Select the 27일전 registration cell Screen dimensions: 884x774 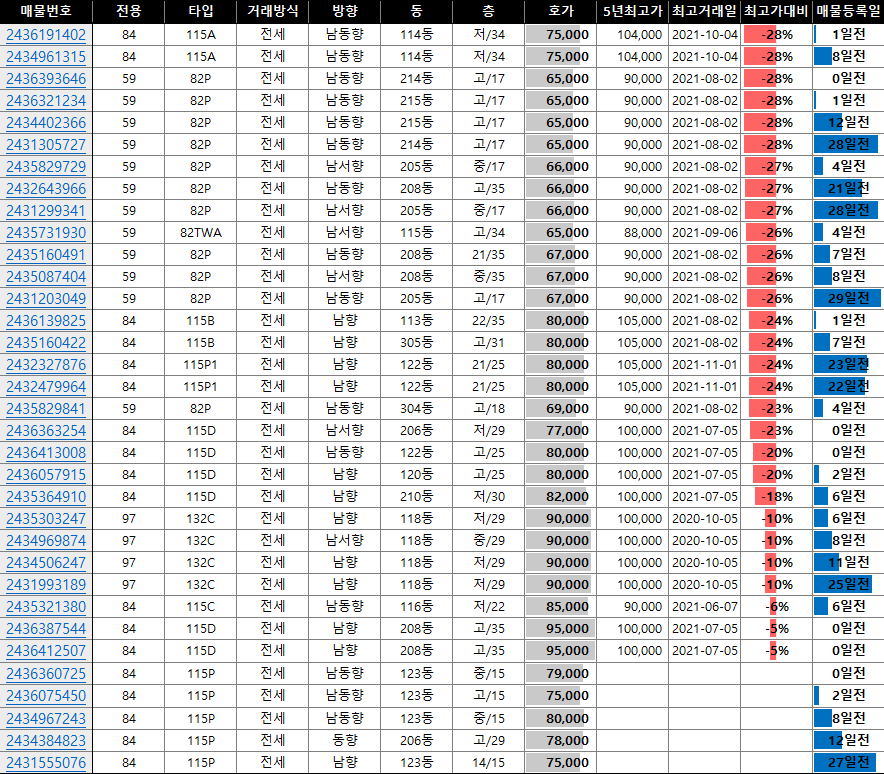tap(848, 763)
